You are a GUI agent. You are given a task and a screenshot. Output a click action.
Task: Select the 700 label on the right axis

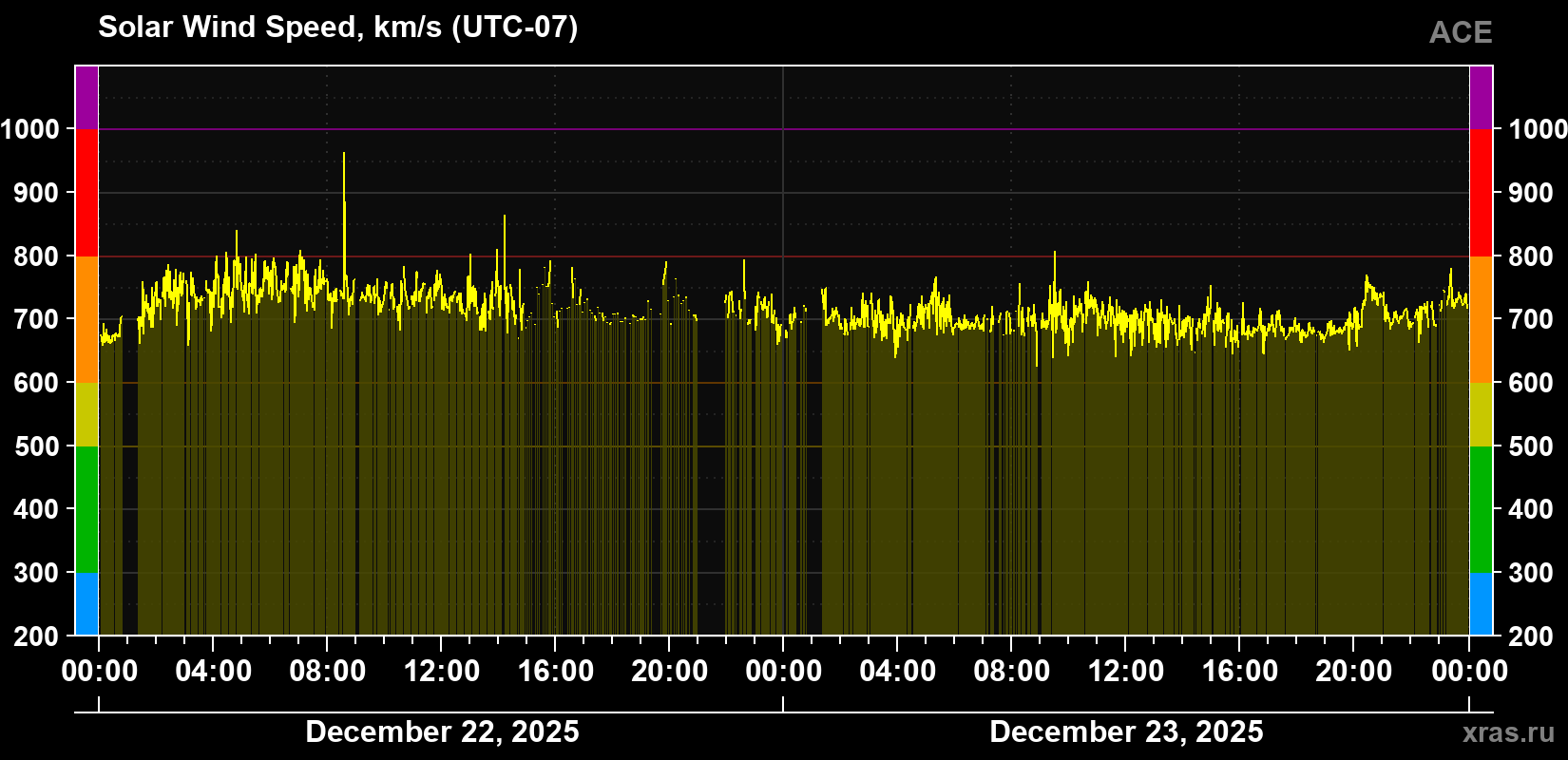click(x=1532, y=319)
